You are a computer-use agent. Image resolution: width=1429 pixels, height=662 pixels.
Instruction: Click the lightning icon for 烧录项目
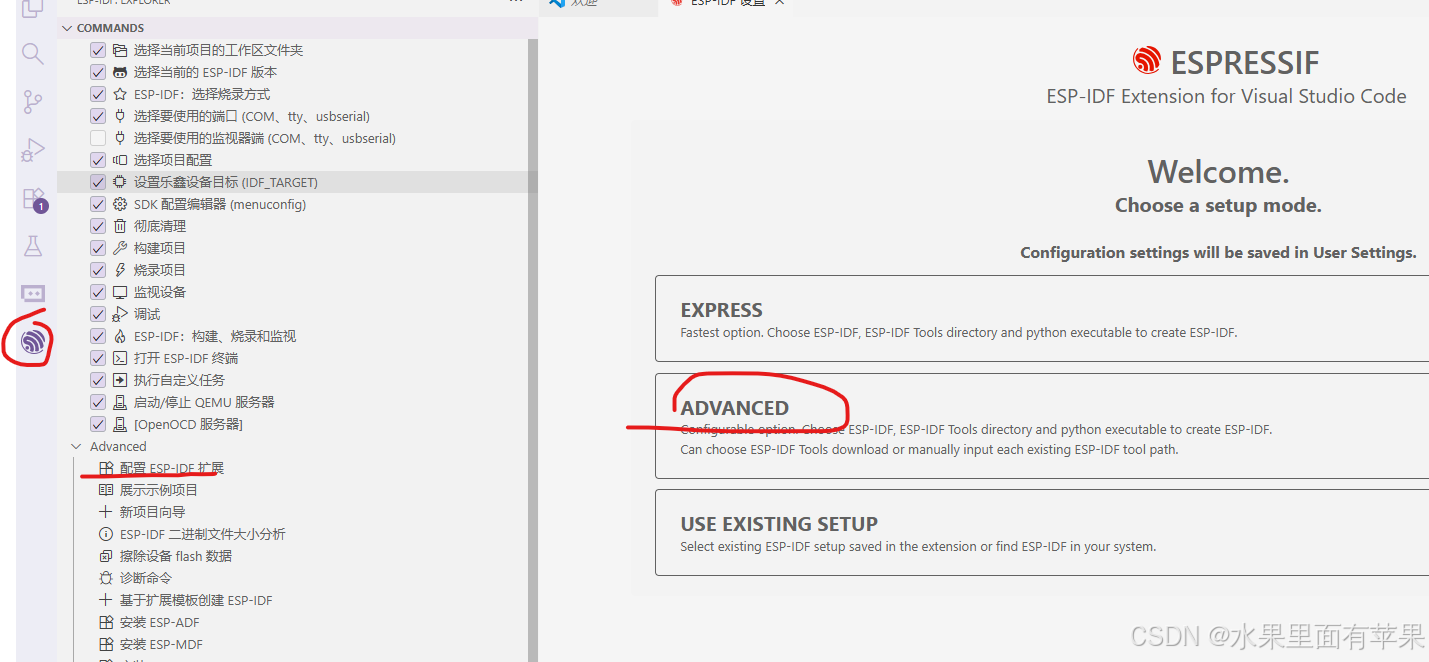pyautogui.click(x=120, y=270)
